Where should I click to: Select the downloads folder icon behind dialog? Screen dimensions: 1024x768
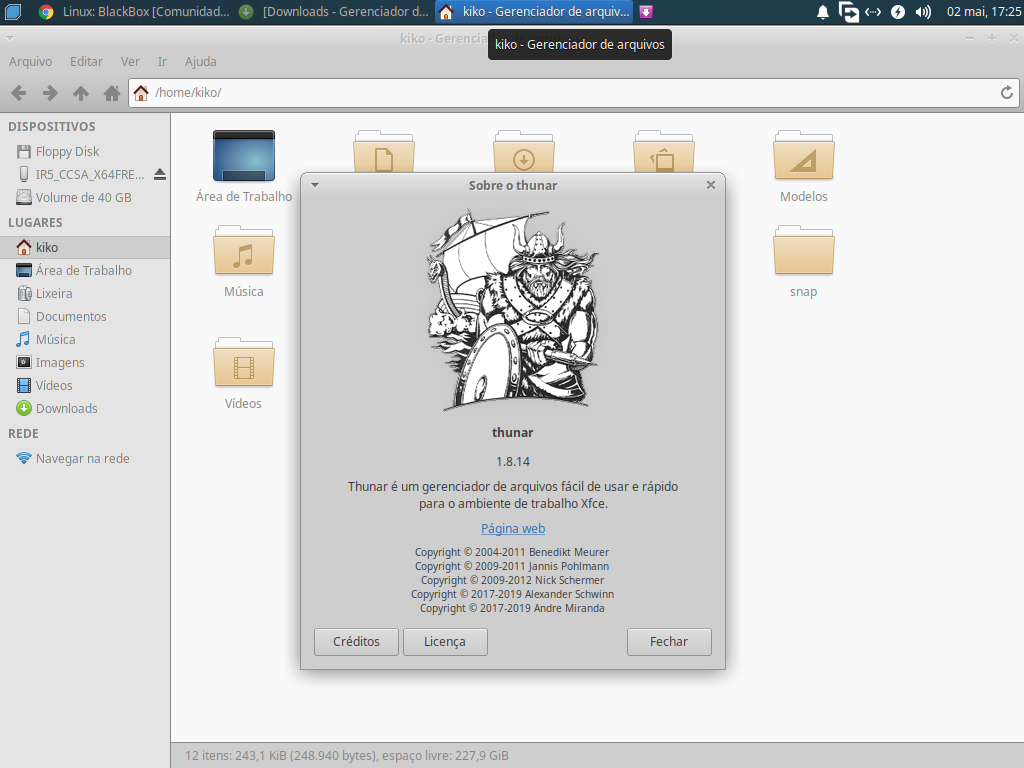point(524,152)
